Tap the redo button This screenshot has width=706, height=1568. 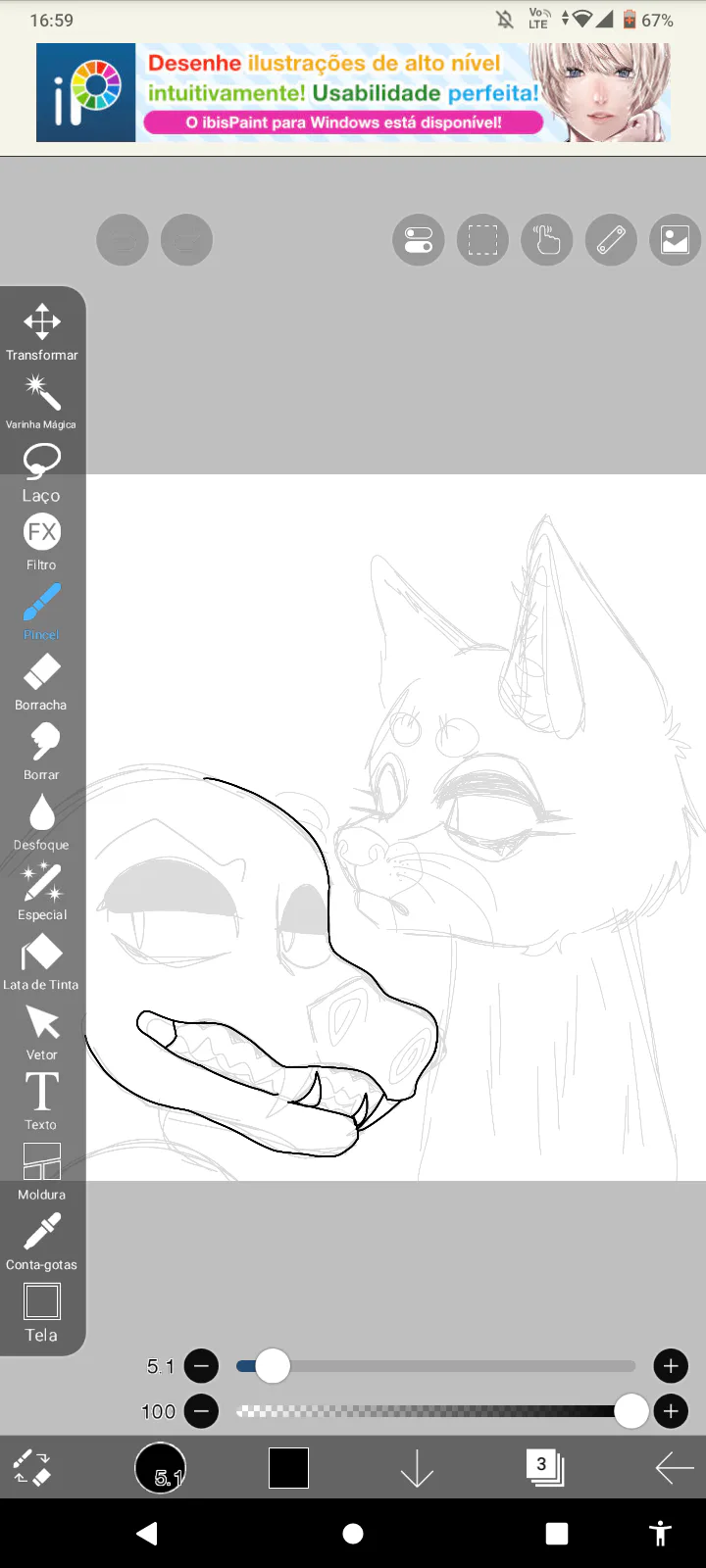[x=187, y=239]
